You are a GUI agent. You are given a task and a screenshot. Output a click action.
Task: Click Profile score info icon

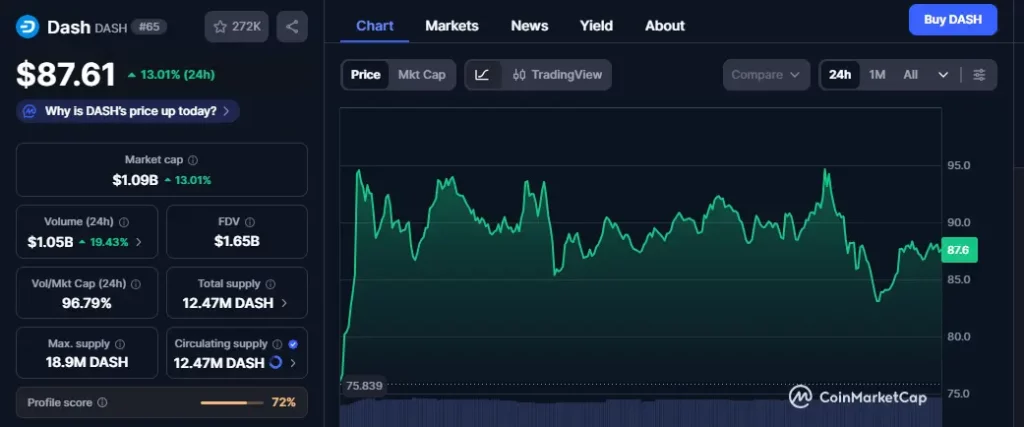pyautogui.click(x=102, y=403)
